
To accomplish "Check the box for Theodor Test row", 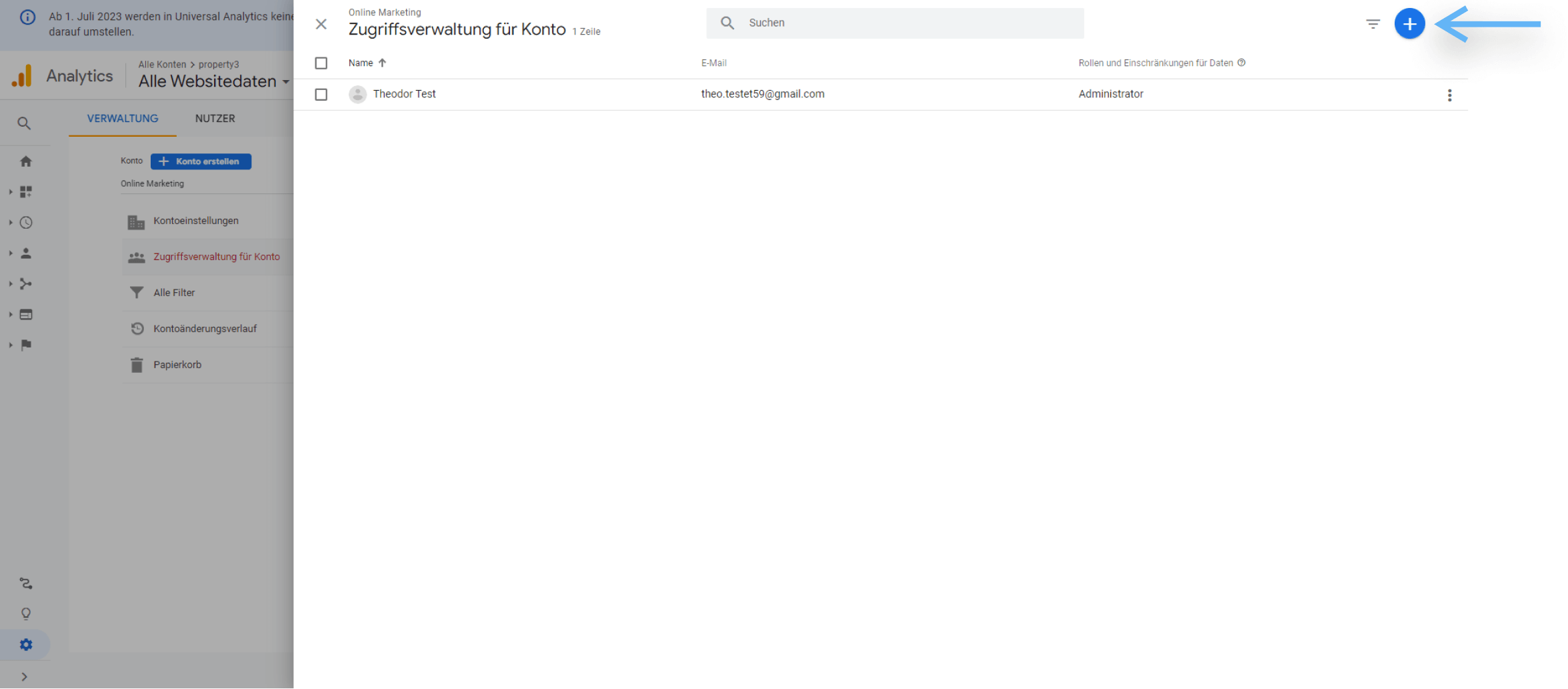I will pyautogui.click(x=321, y=95).
